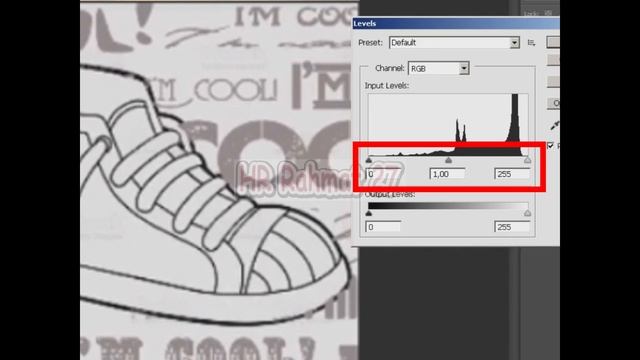Image resolution: width=640 pixels, height=360 pixels.
Task: Open the Preset options menu icon
Action: coord(531,43)
